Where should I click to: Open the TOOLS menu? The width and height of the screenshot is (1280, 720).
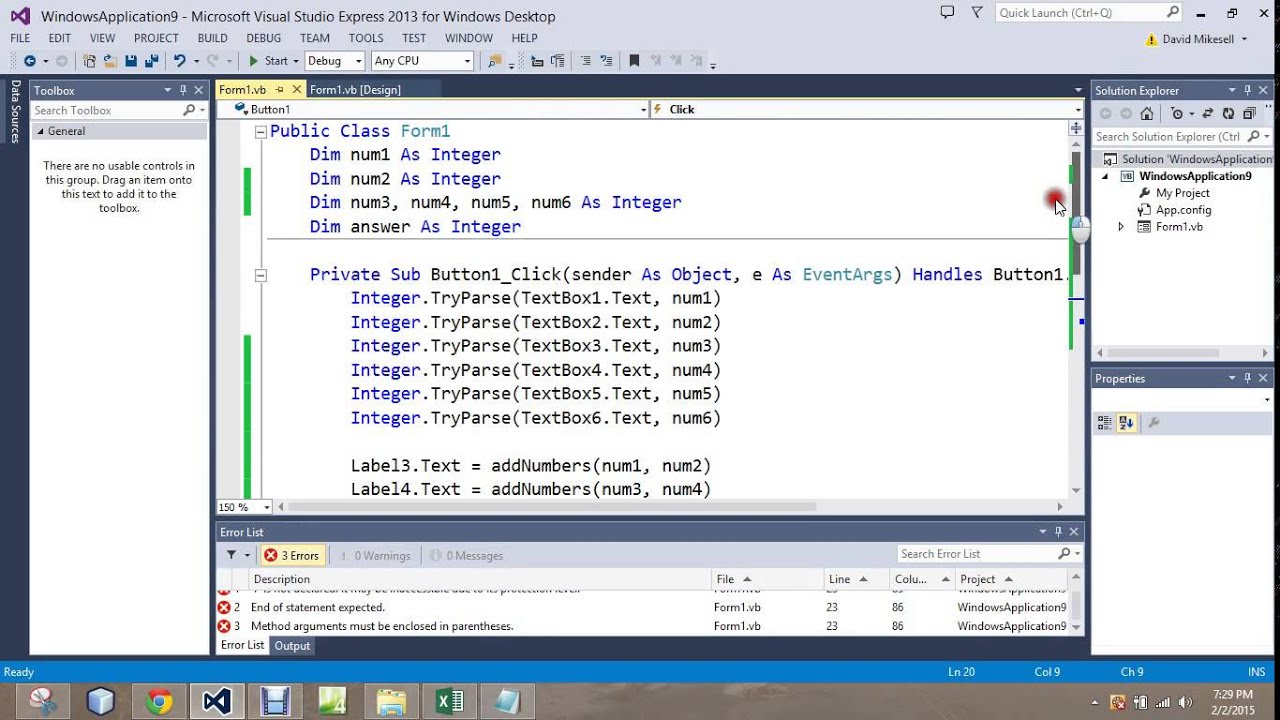coord(366,38)
